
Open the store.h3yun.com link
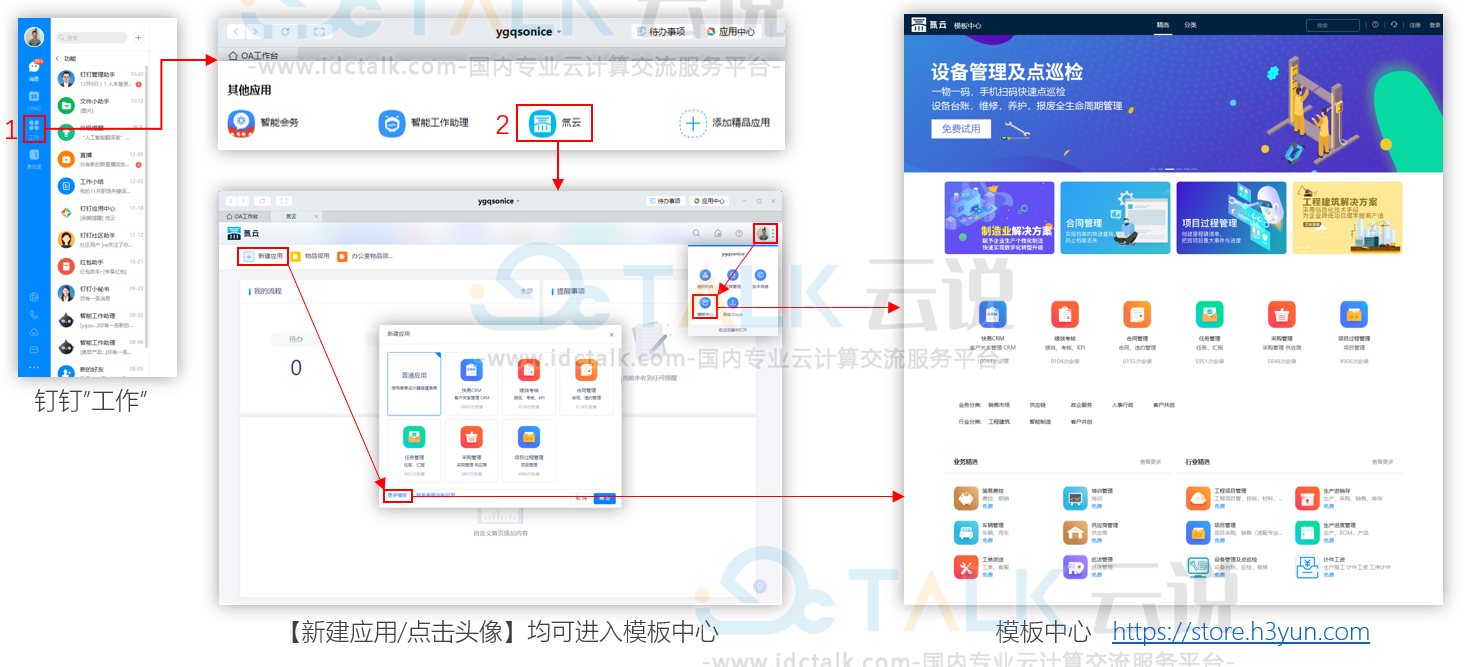1241,632
